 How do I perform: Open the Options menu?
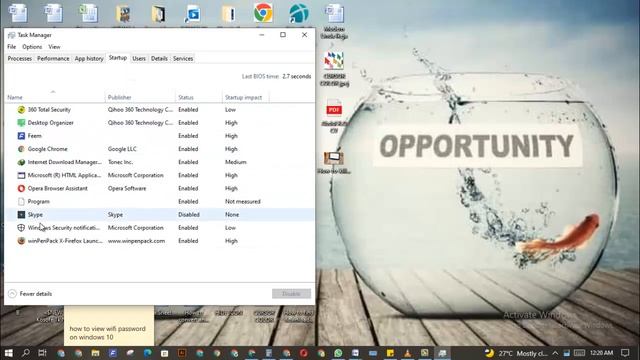tap(32, 47)
